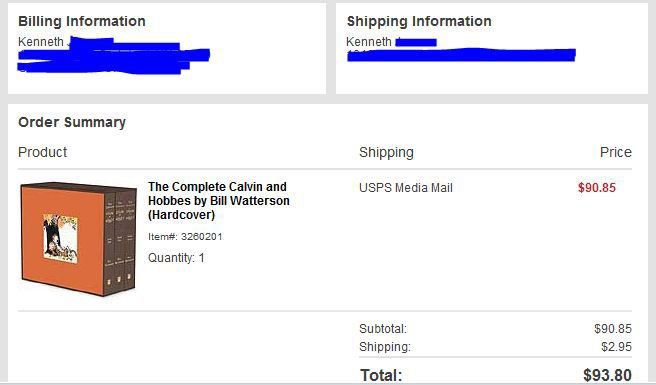The width and height of the screenshot is (656, 385).
Task: Click the Calvin and Hobbes box set thumbnail
Action: [x=78, y=239]
